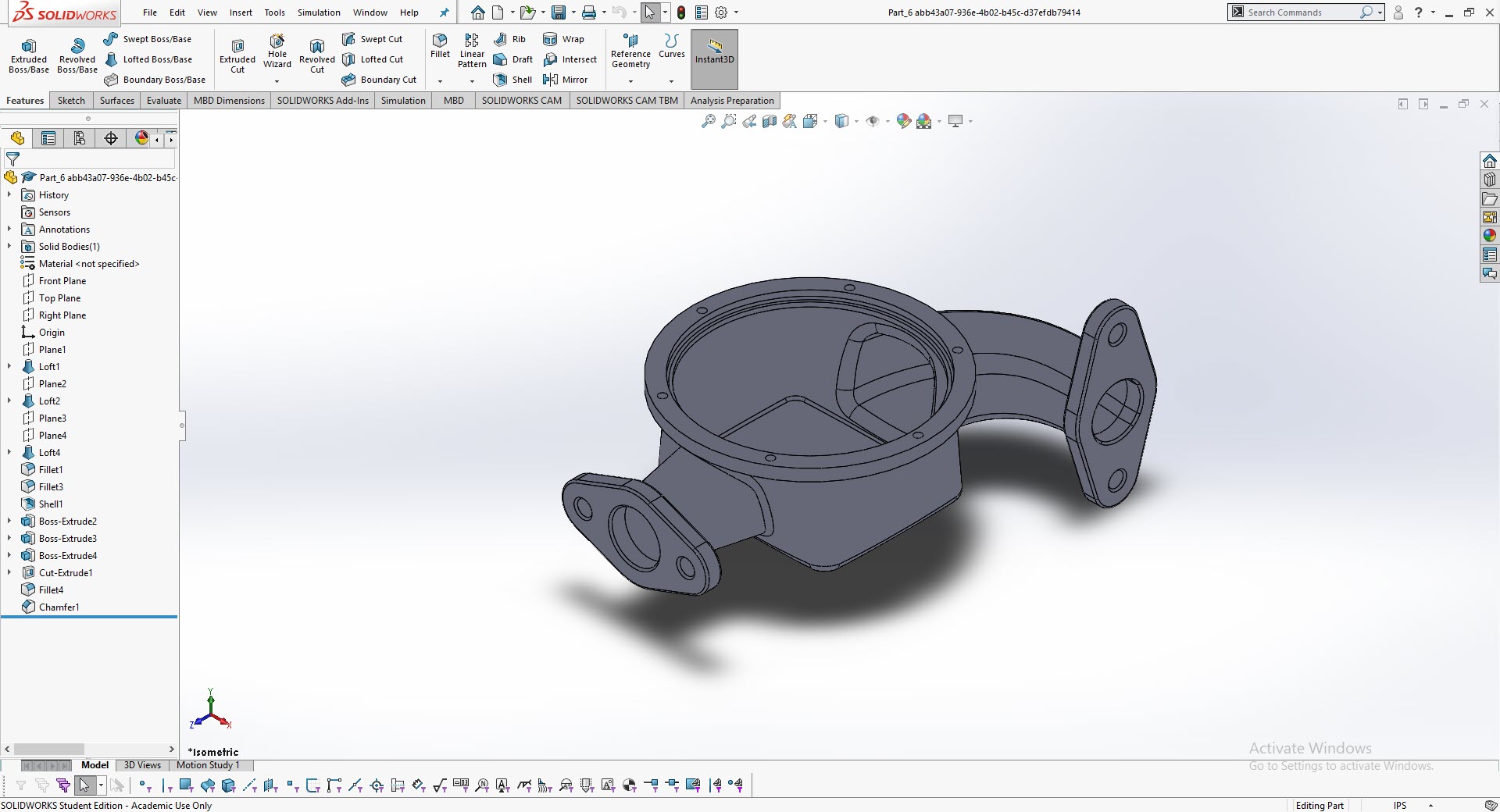Expand the Boss-Extrude2 feature node

(9, 521)
